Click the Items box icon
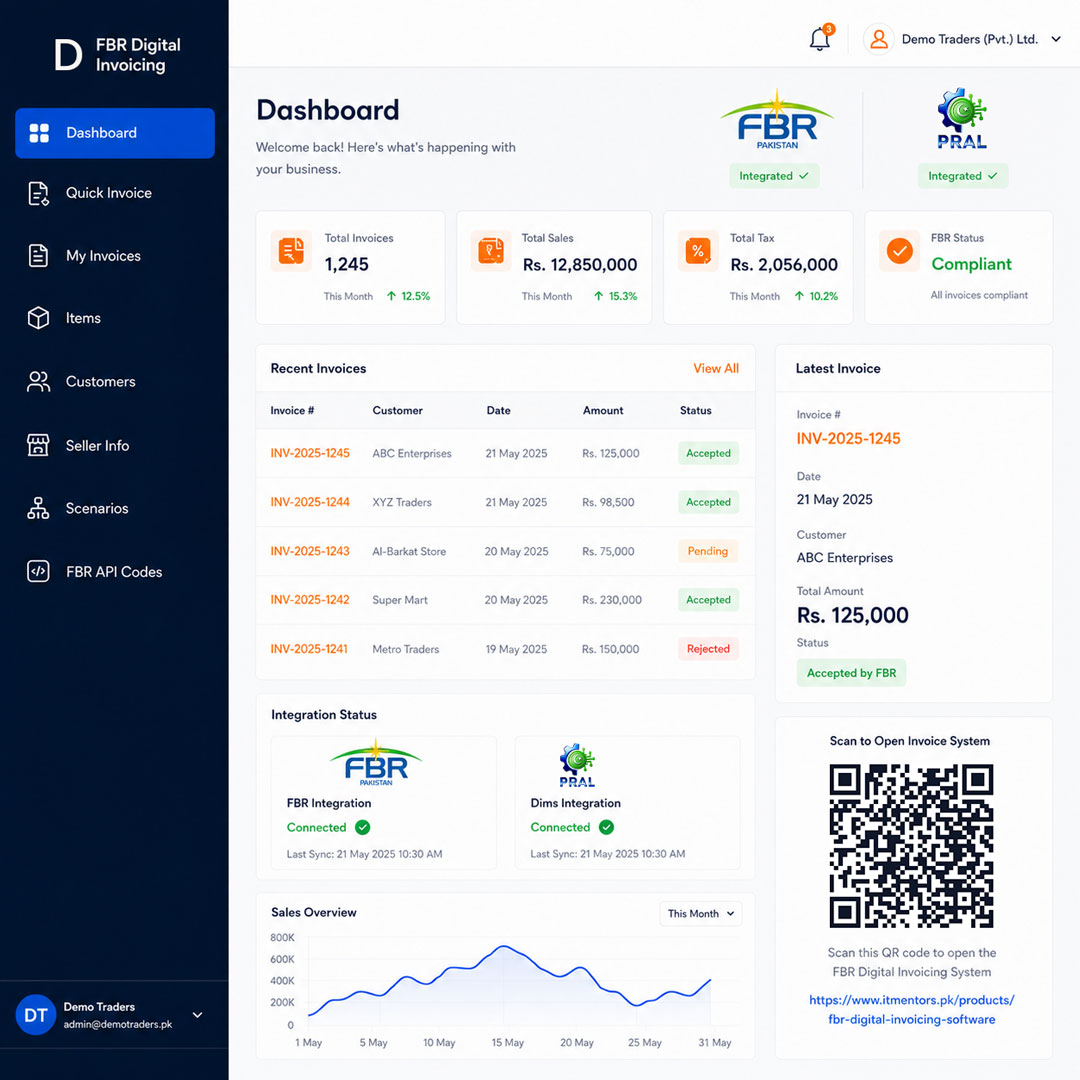 (39, 318)
